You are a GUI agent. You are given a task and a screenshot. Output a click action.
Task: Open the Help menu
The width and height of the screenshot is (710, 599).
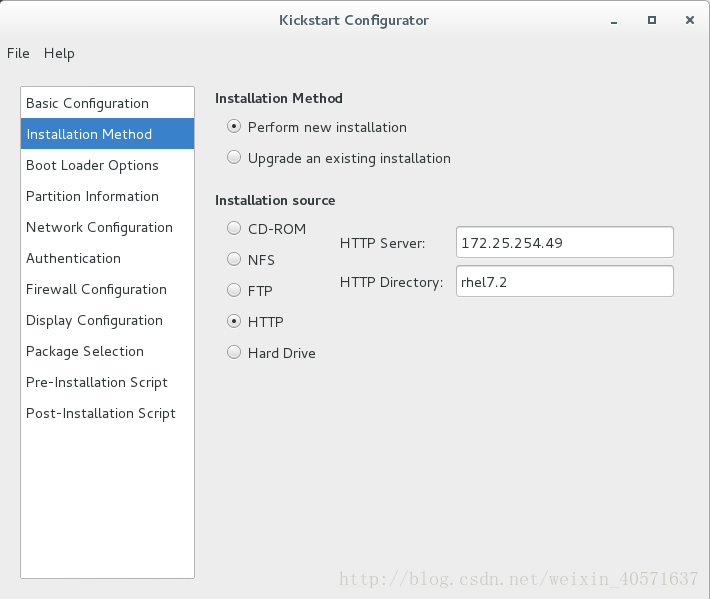tap(59, 53)
